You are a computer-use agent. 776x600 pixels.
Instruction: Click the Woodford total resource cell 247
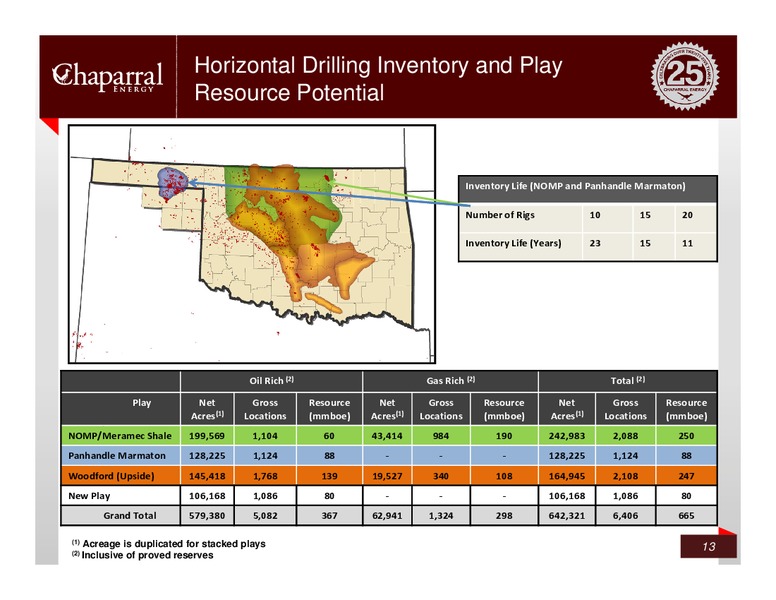pyautogui.click(x=686, y=476)
